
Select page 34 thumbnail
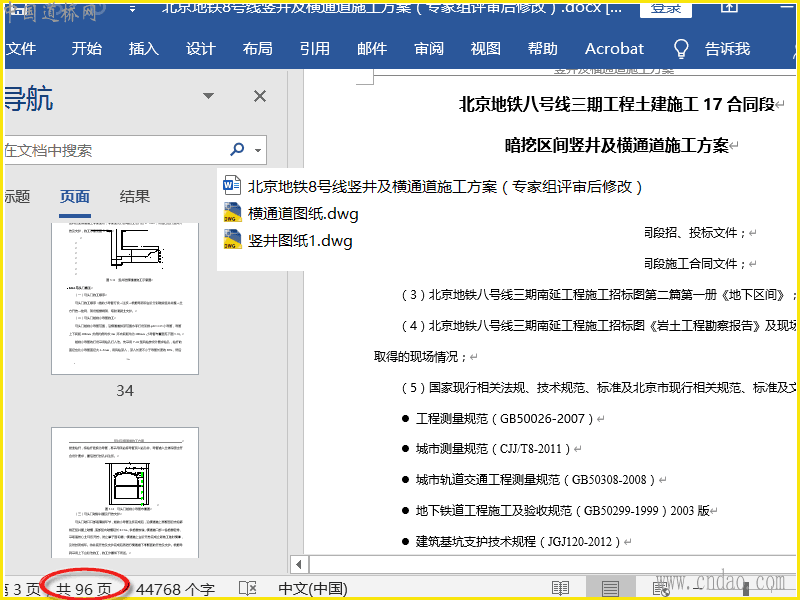(x=125, y=298)
